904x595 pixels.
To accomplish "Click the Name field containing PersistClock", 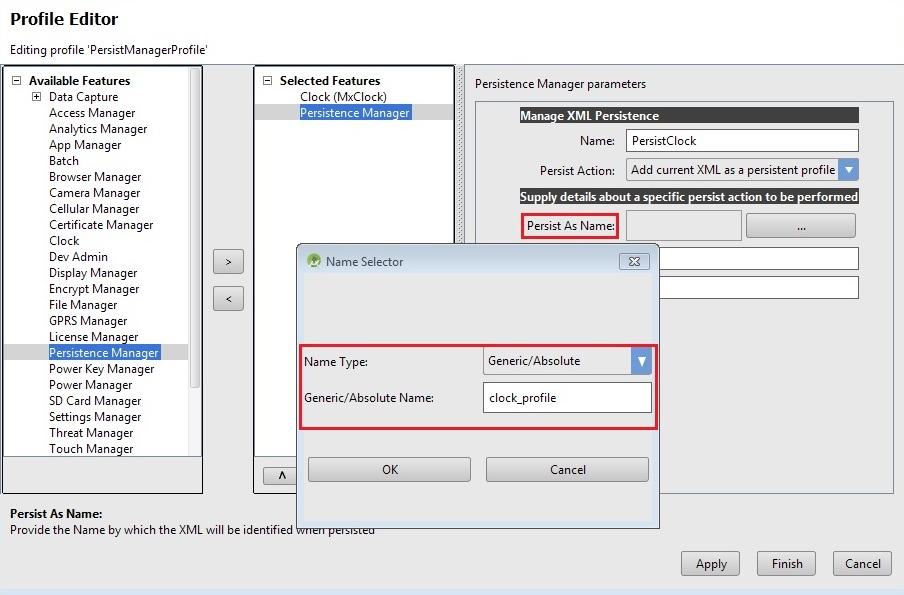I will [x=741, y=141].
